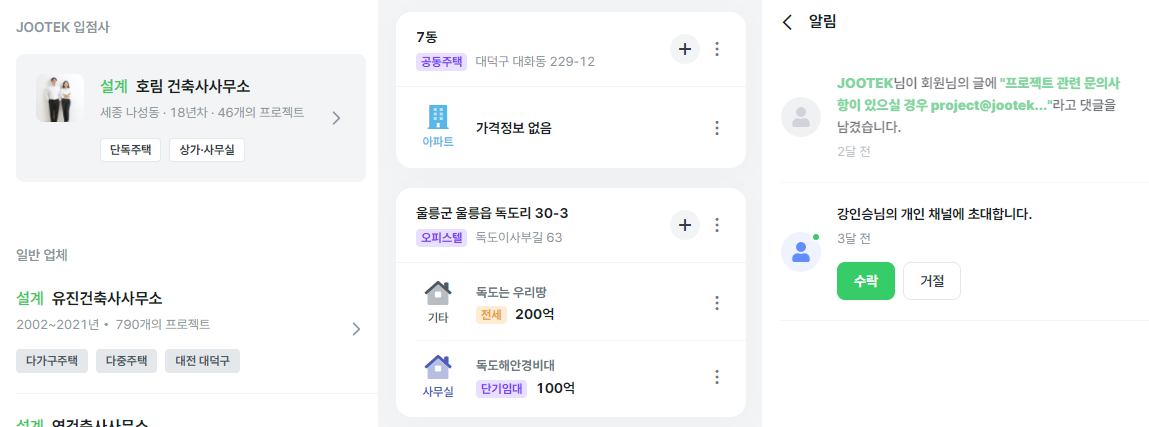
Task: Click the plus icon on the 7동 card
Action: pos(684,49)
